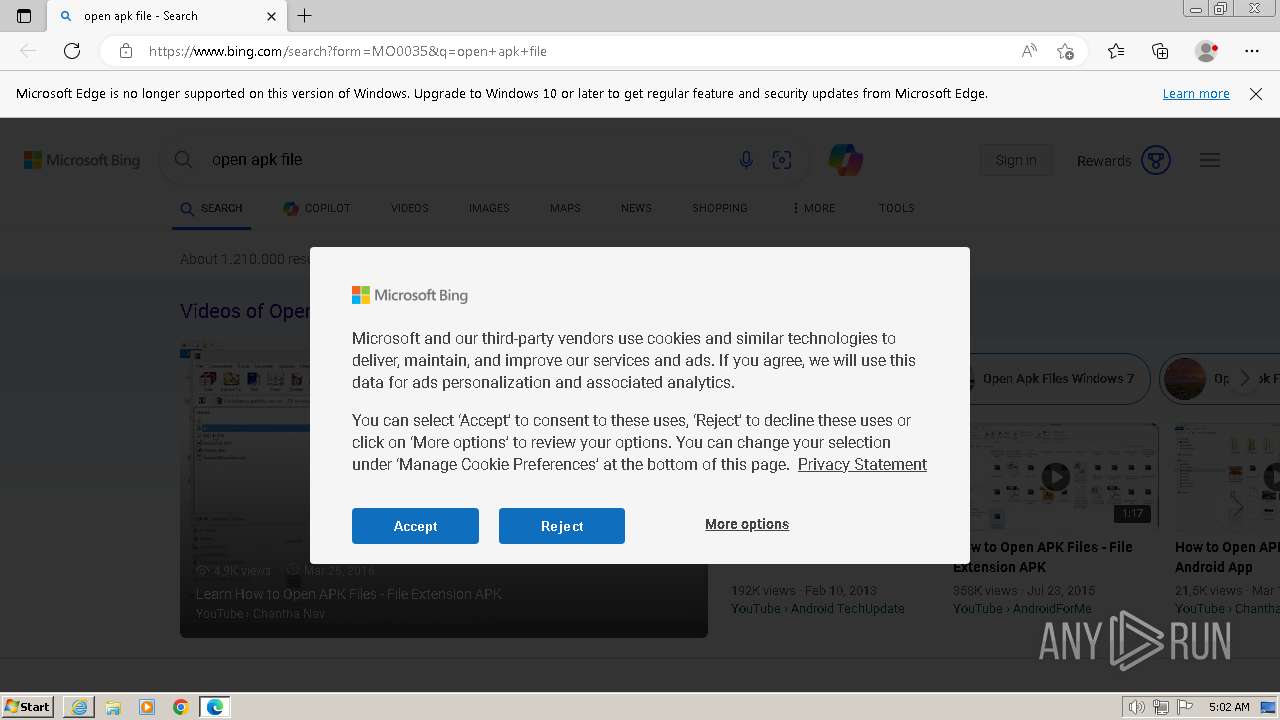This screenshot has width=1280, height=720.
Task: Switch to the MAPS tab
Action: pos(565,208)
